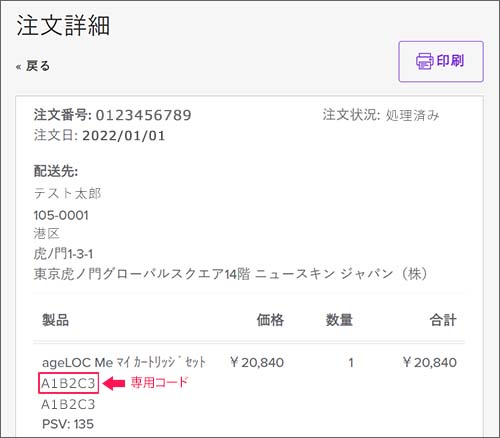Click the red arrow pointing to the code
500x438 pixels.
click(x=114, y=383)
